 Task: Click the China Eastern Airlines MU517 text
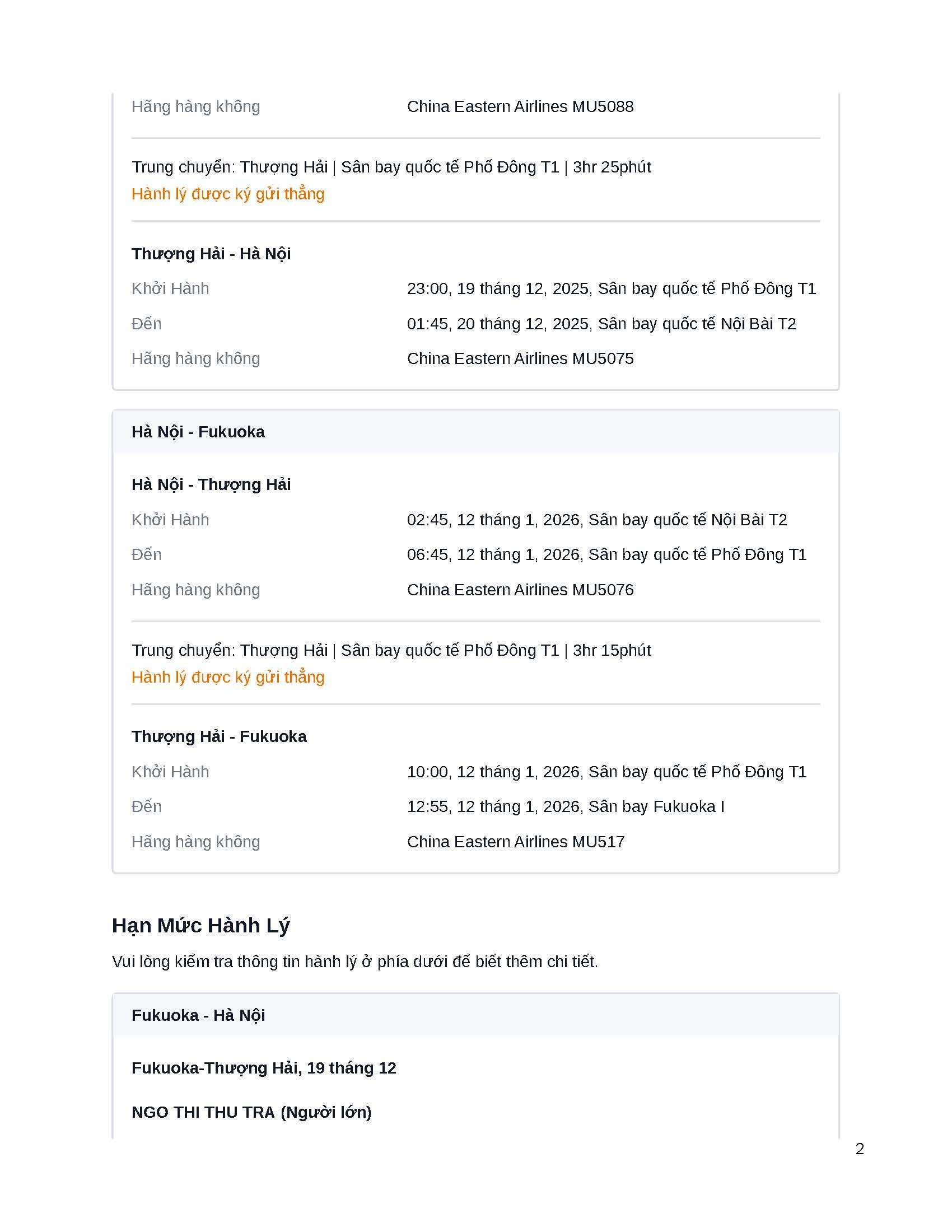tap(515, 842)
